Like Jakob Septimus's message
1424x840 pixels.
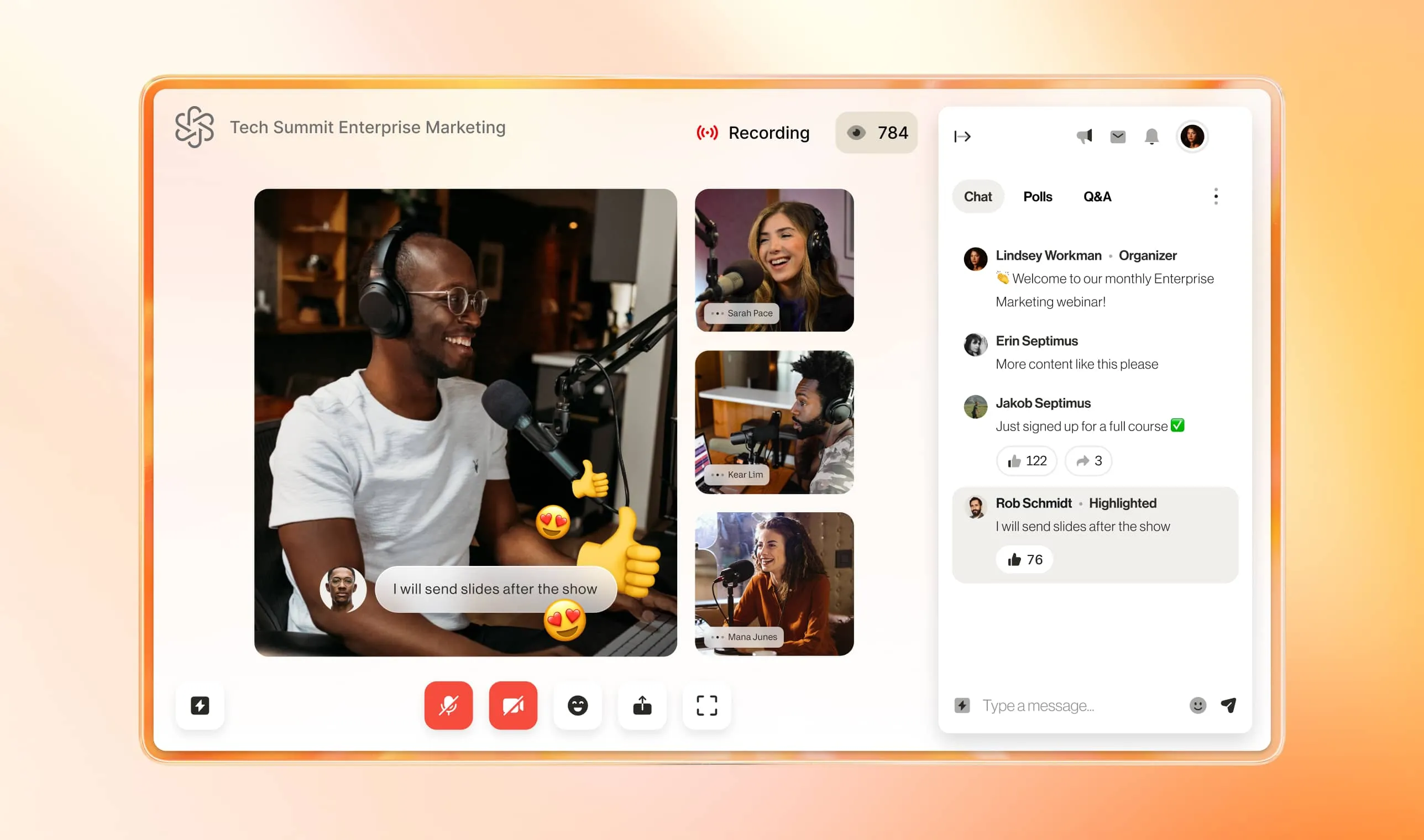pyautogui.click(x=1026, y=461)
